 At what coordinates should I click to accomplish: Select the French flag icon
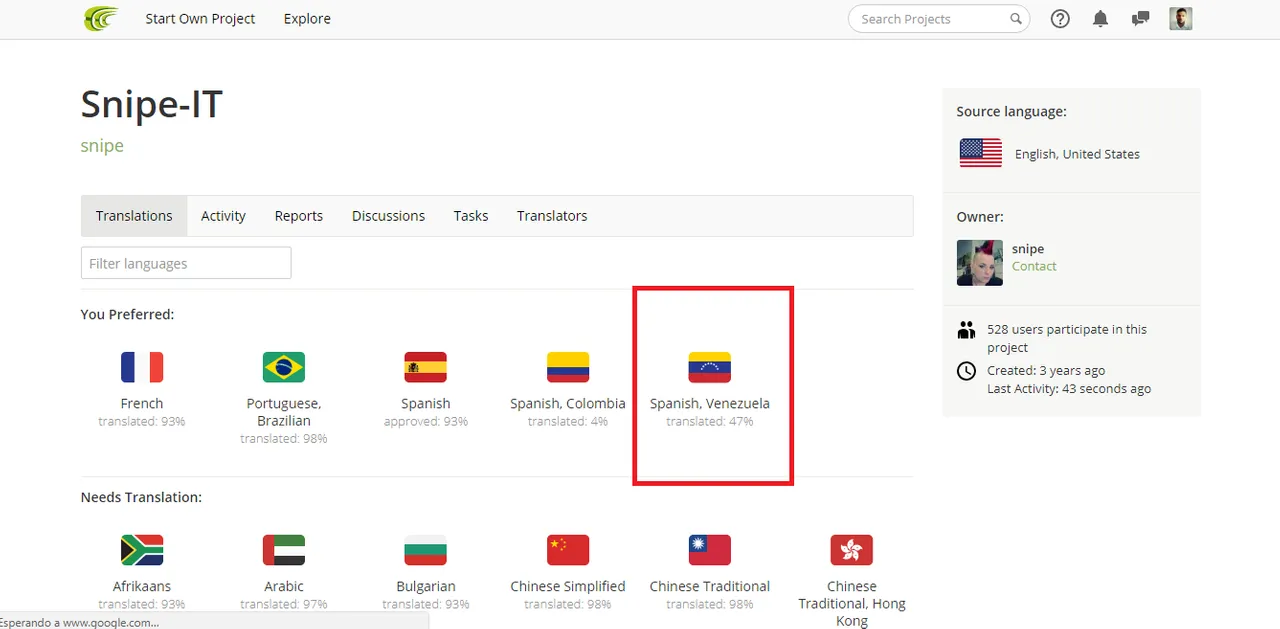pyautogui.click(x=142, y=367)
